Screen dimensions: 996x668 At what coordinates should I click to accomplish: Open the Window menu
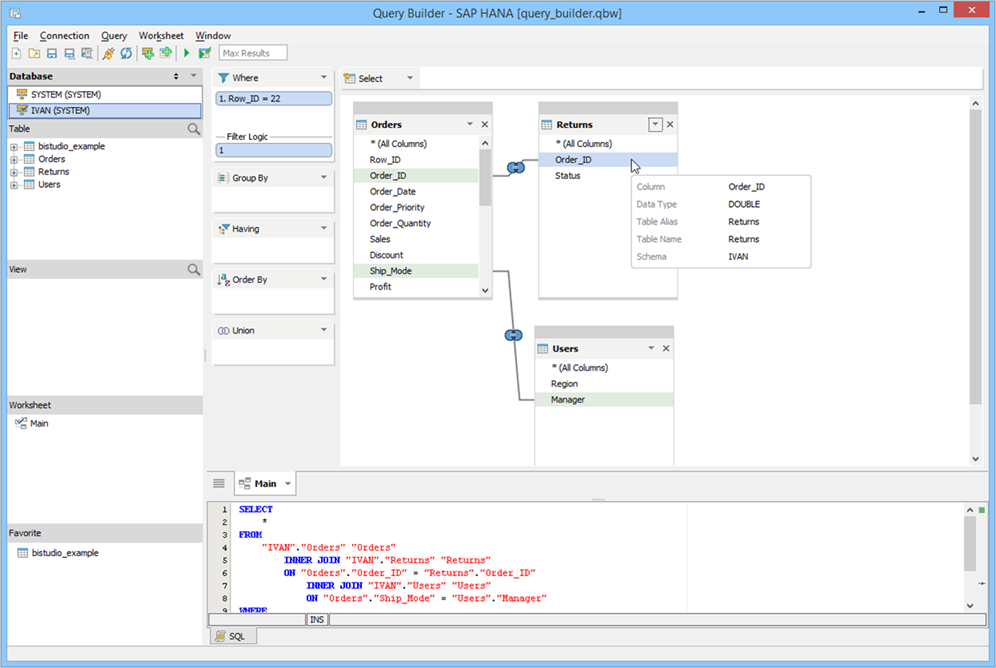coord(213,36)
